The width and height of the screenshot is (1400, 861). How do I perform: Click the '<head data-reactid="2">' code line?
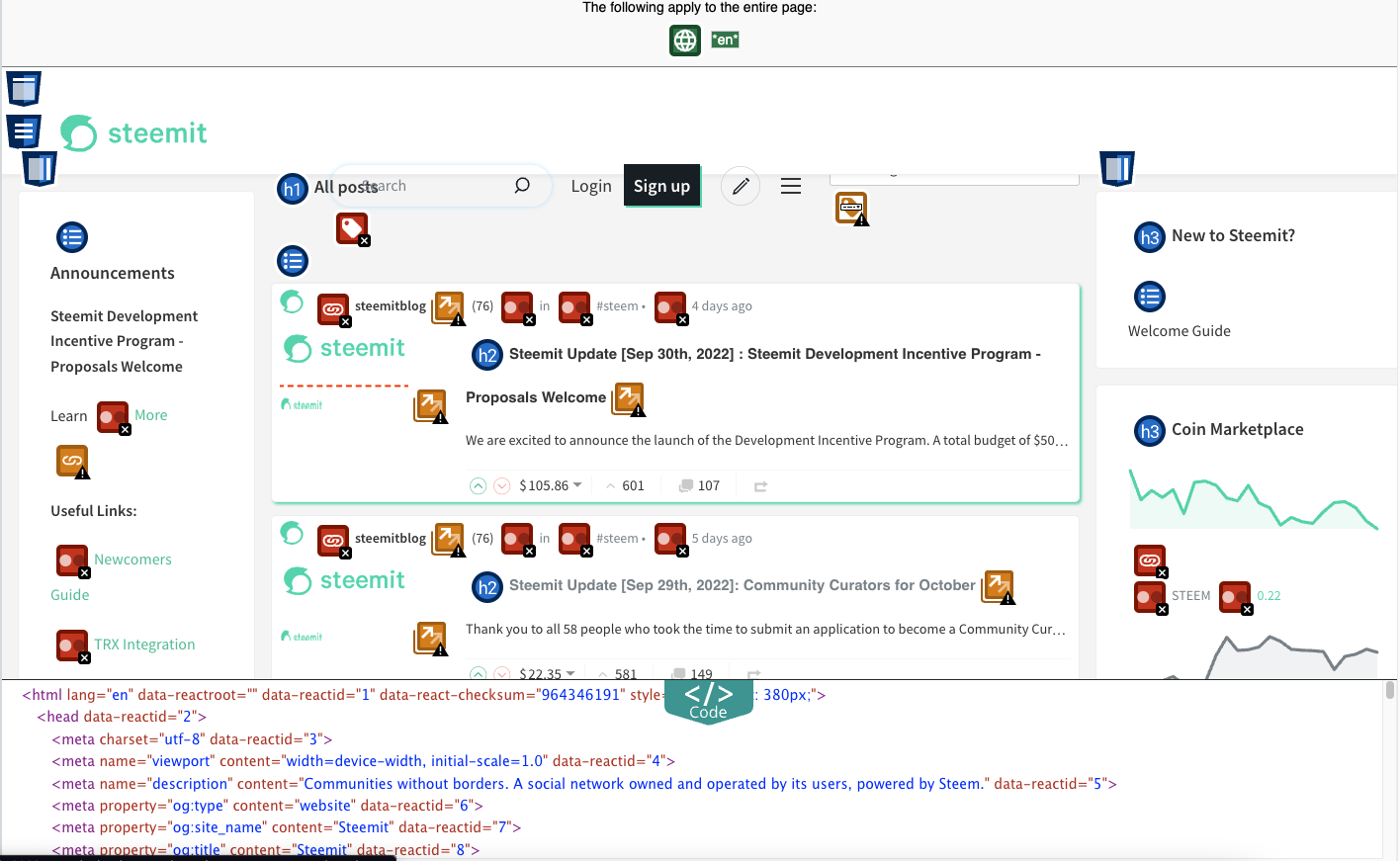click(x=122, y=717)
